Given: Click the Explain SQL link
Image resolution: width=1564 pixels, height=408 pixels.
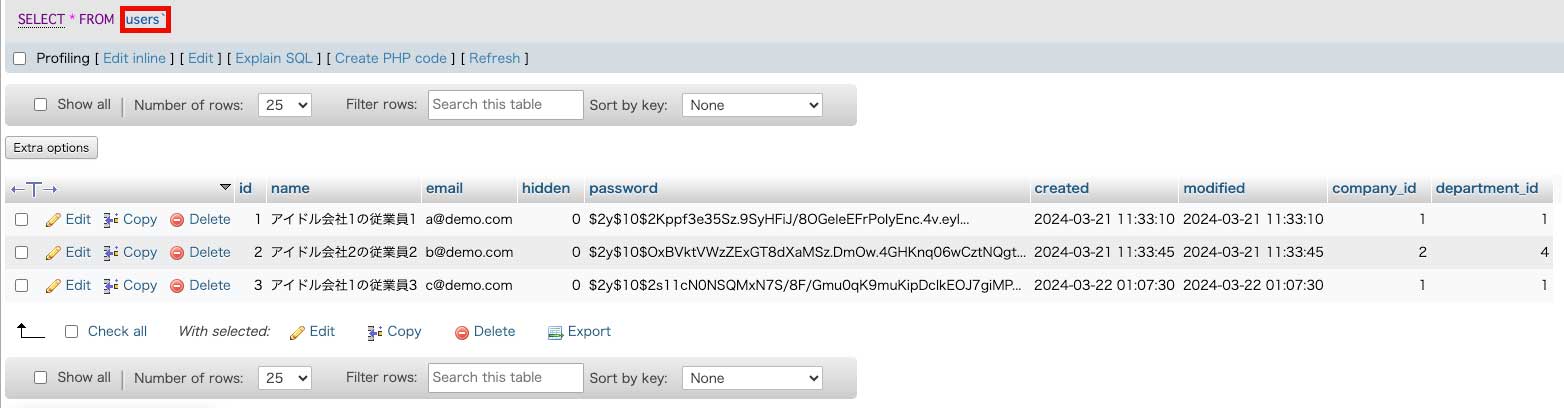Looking at the screenshot, I should (x=274, y=58).
